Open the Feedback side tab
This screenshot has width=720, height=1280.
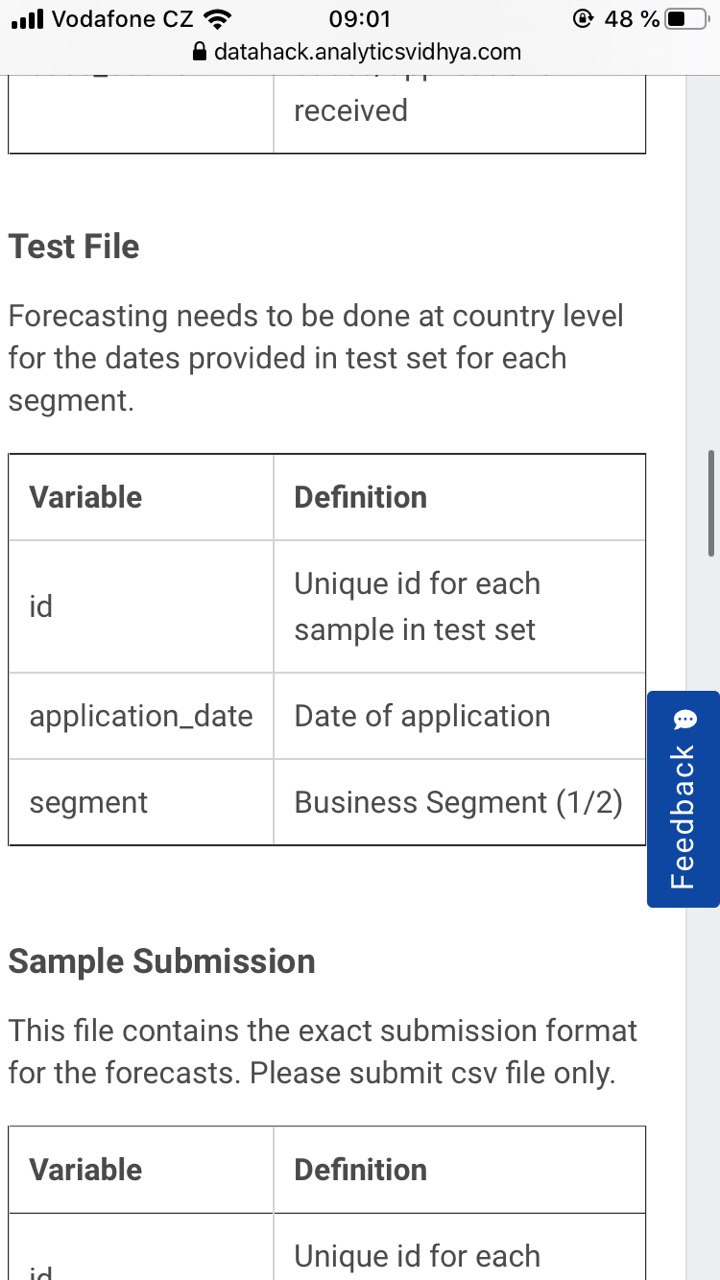[683, 799]
